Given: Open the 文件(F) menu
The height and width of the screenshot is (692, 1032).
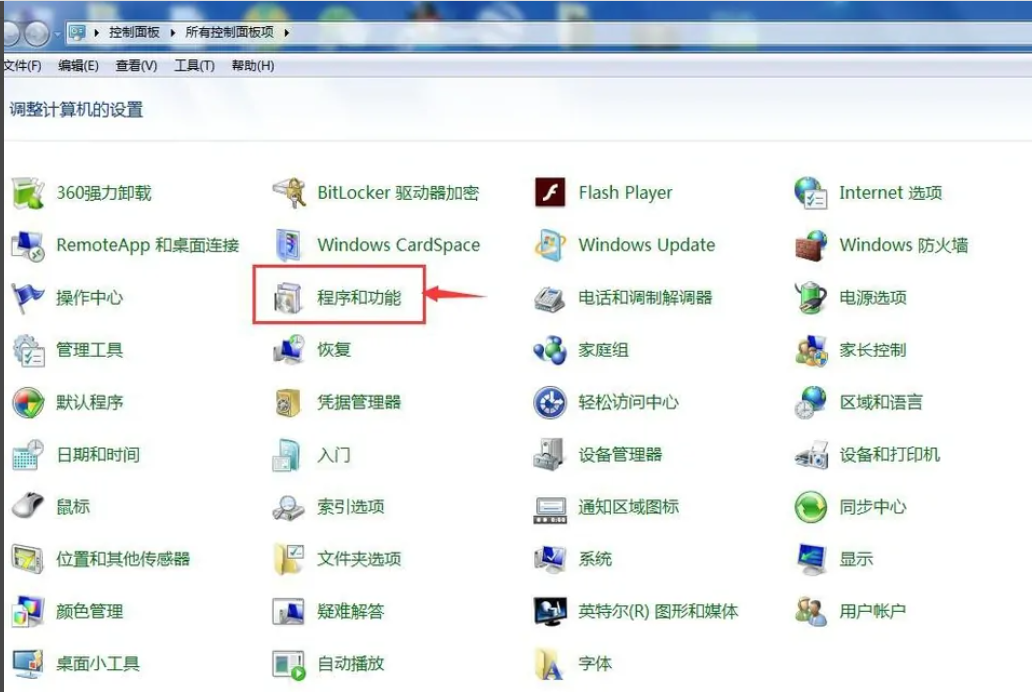Looking at the screenshot, I should 22,66.
